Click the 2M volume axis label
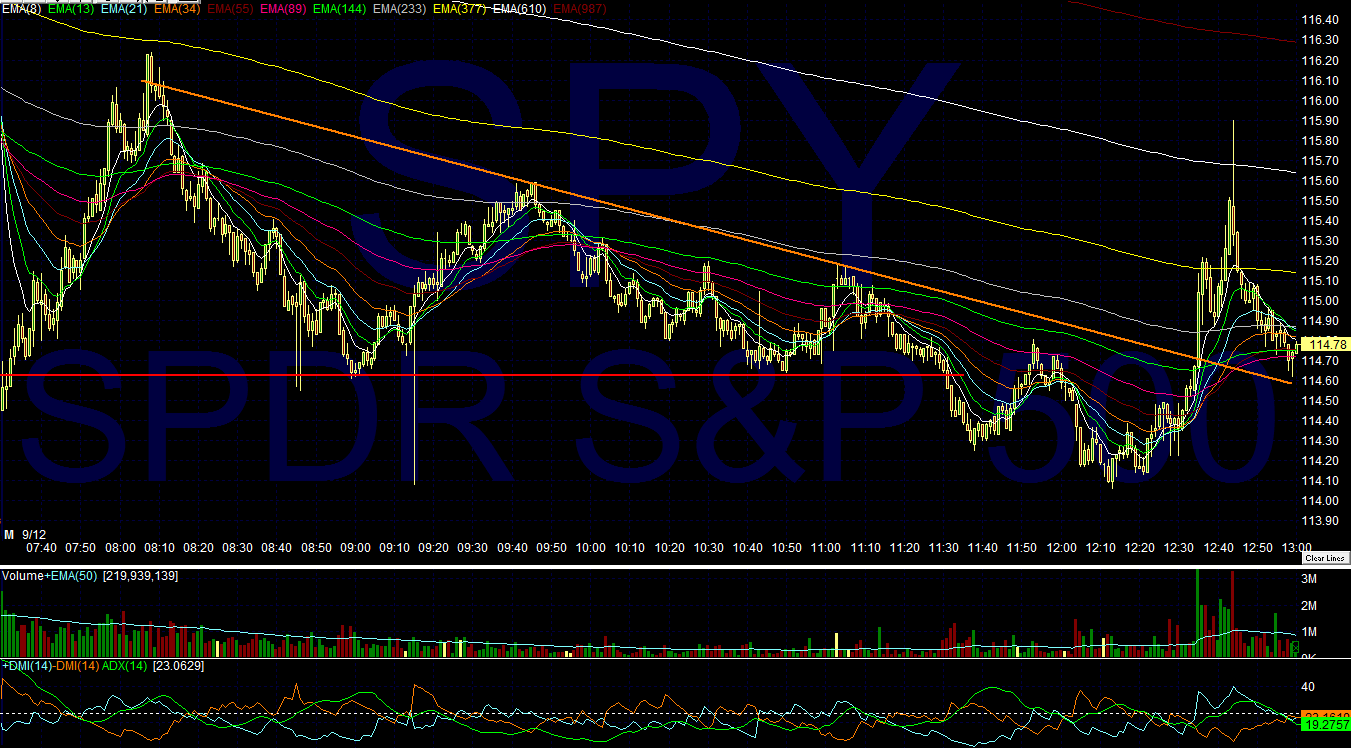Viewport: 1351px width, 748px height. pyautogui.click(x=1308, y=606)
